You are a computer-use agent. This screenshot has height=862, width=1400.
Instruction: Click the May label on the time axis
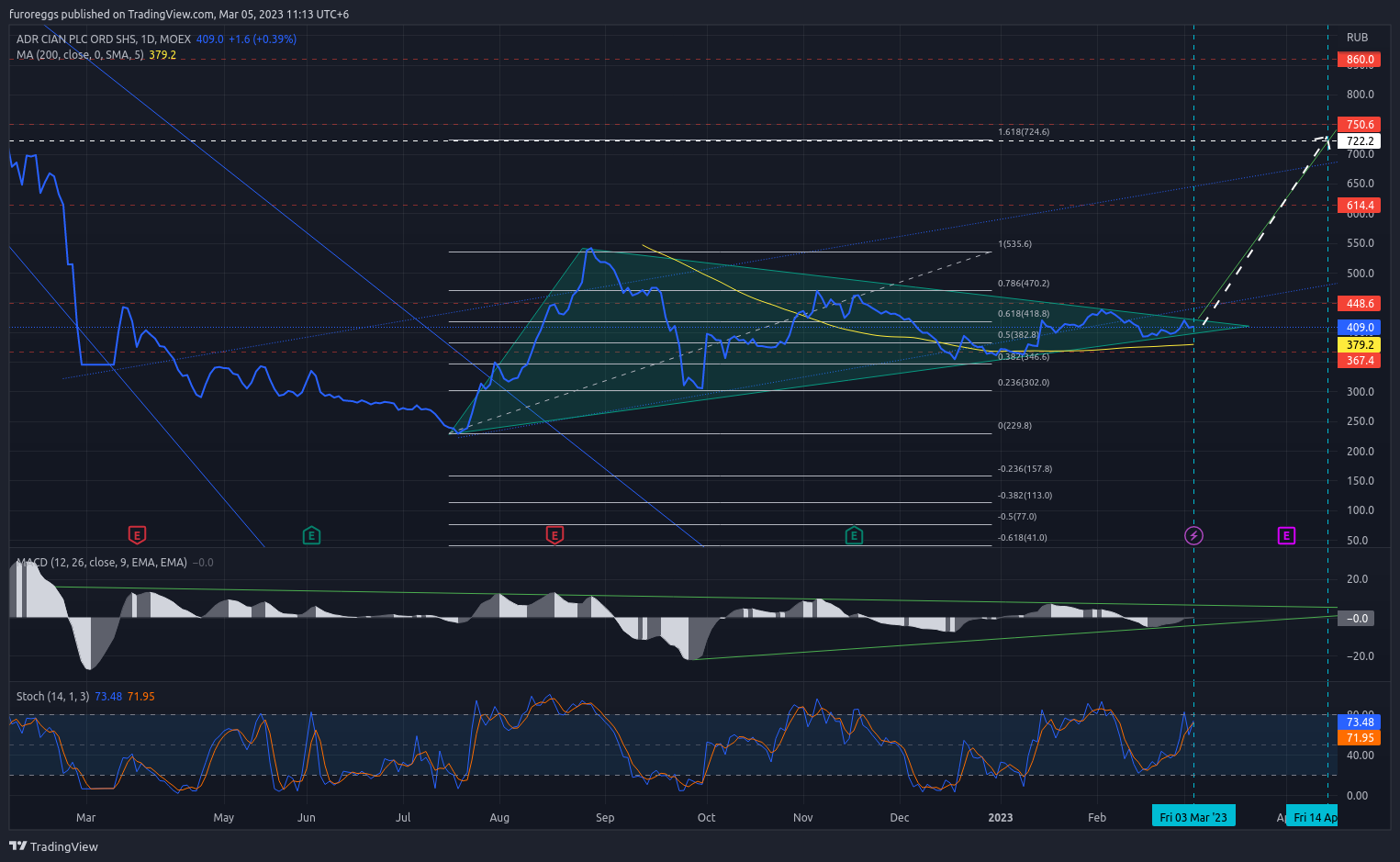click(x=223, y=818)
